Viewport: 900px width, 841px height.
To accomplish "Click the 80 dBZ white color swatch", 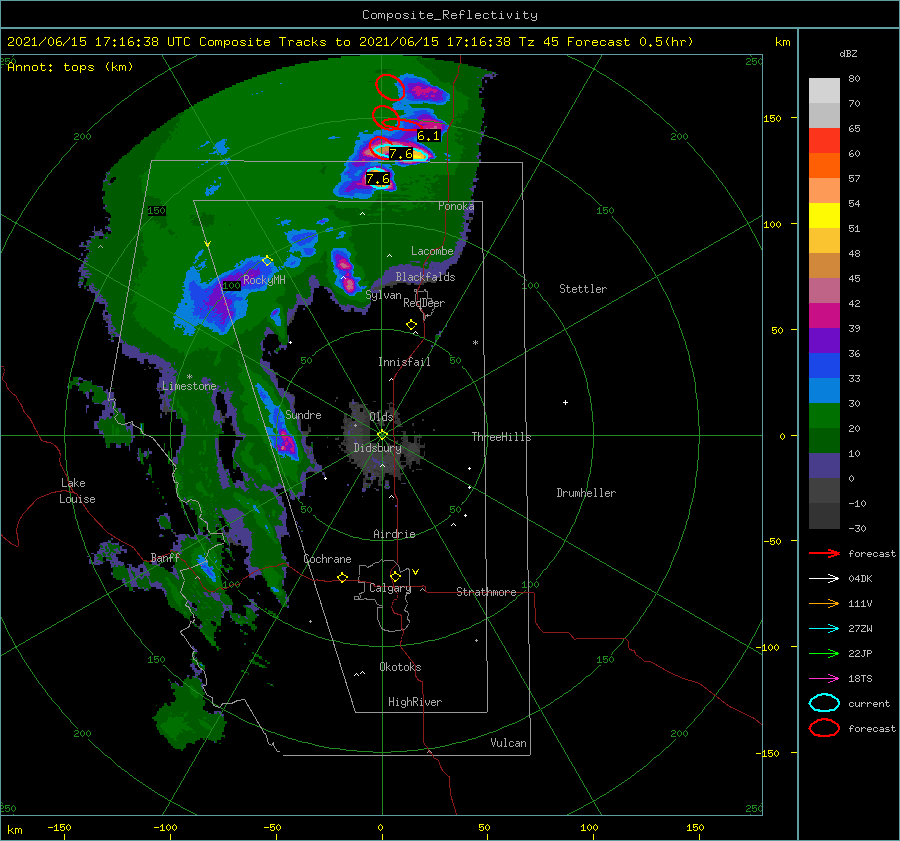I will click(824, 90).
